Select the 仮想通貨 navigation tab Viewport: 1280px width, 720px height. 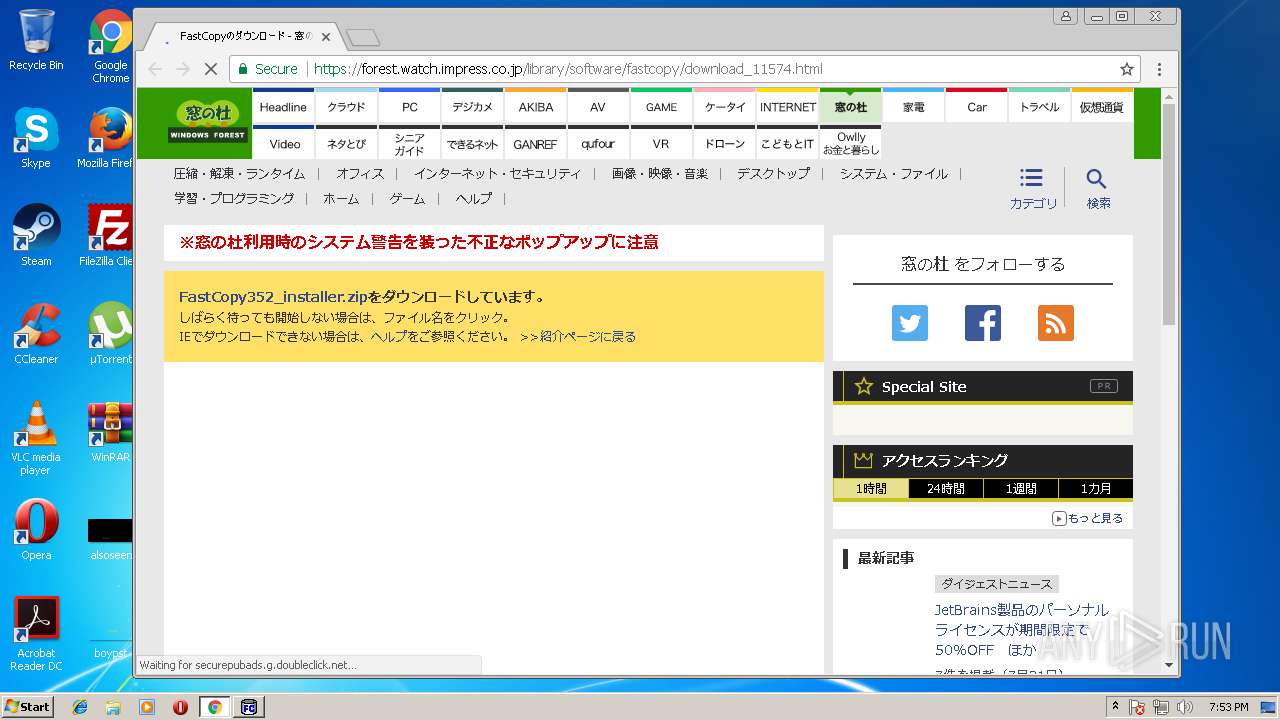tap(1102, 106)
